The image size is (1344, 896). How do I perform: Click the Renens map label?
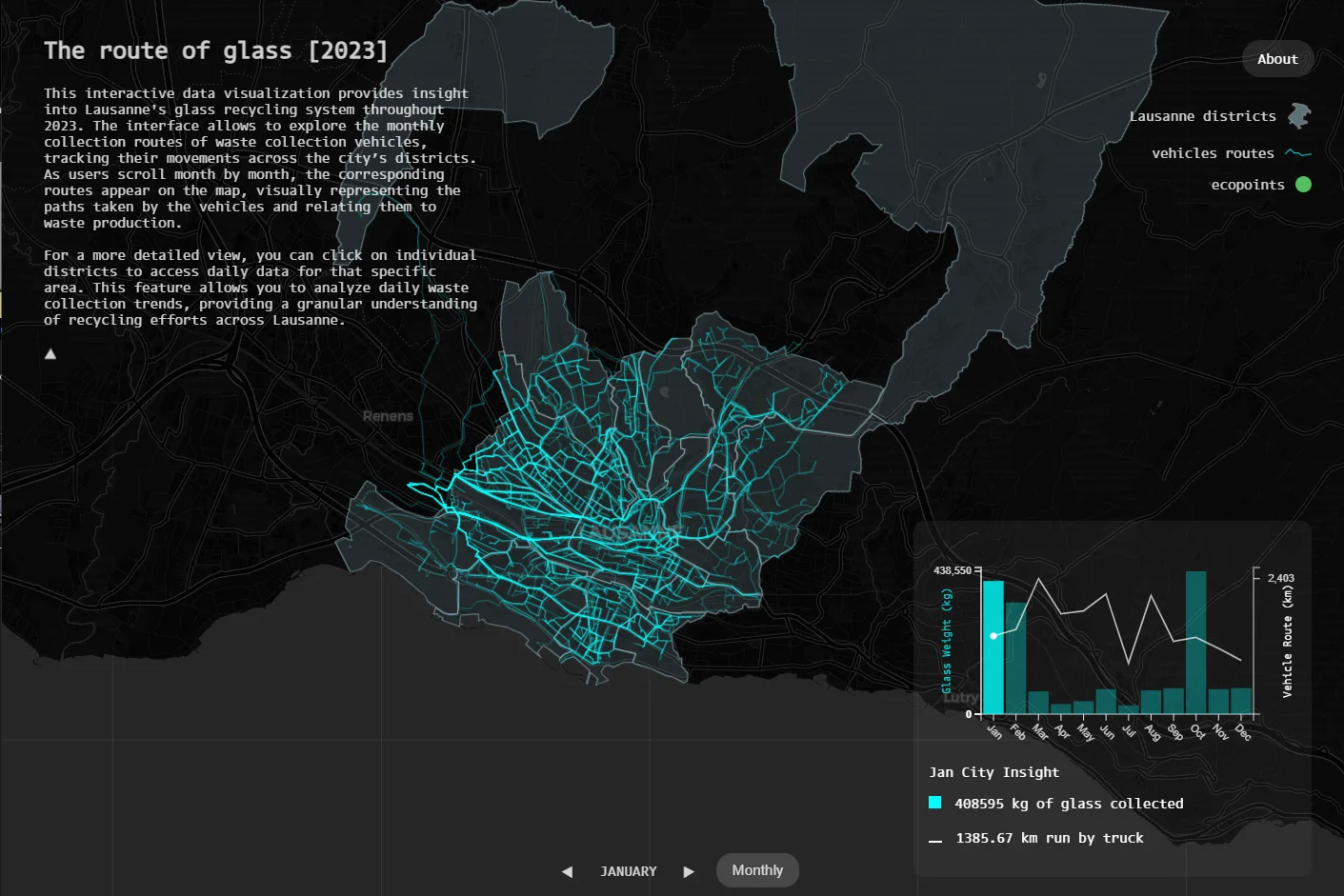pyautogui.click(x=388, y=416)
